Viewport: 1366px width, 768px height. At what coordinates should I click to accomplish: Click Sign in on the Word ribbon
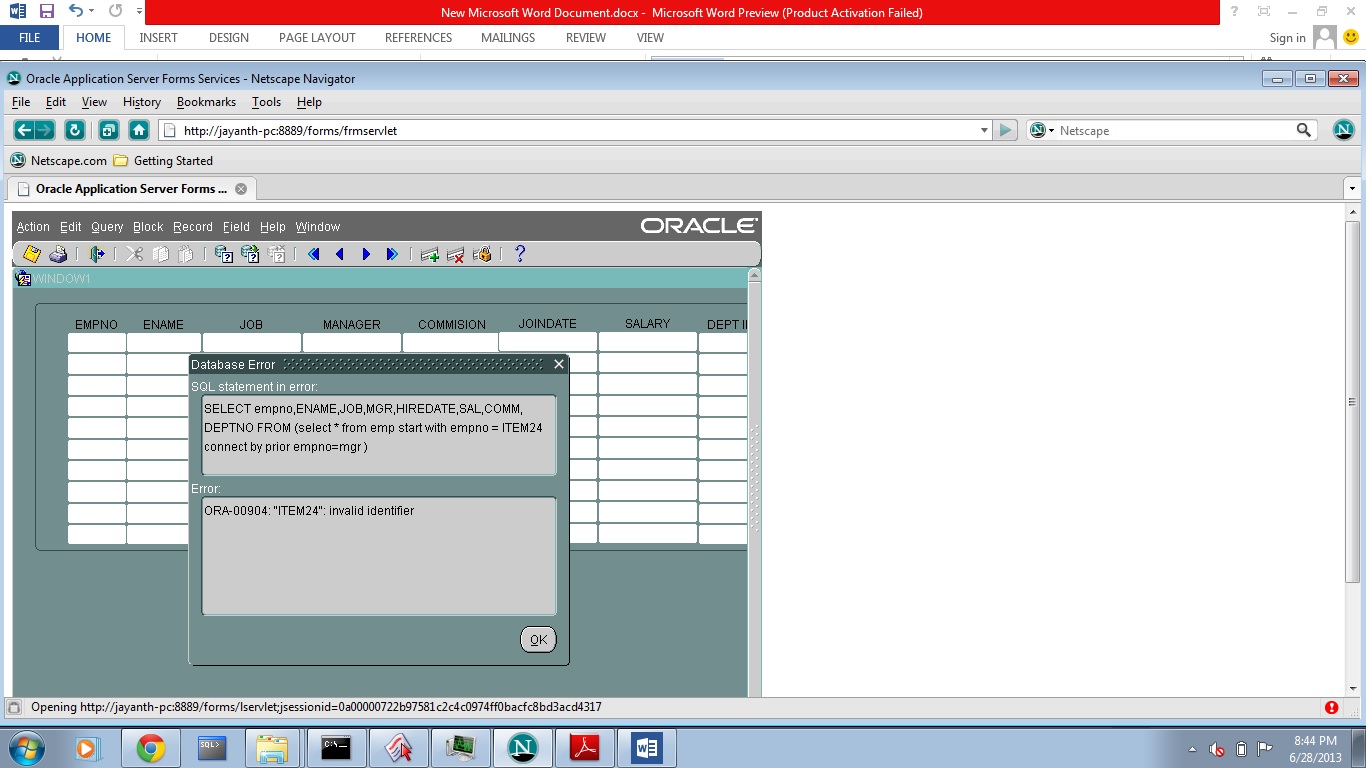(1287, 38)
